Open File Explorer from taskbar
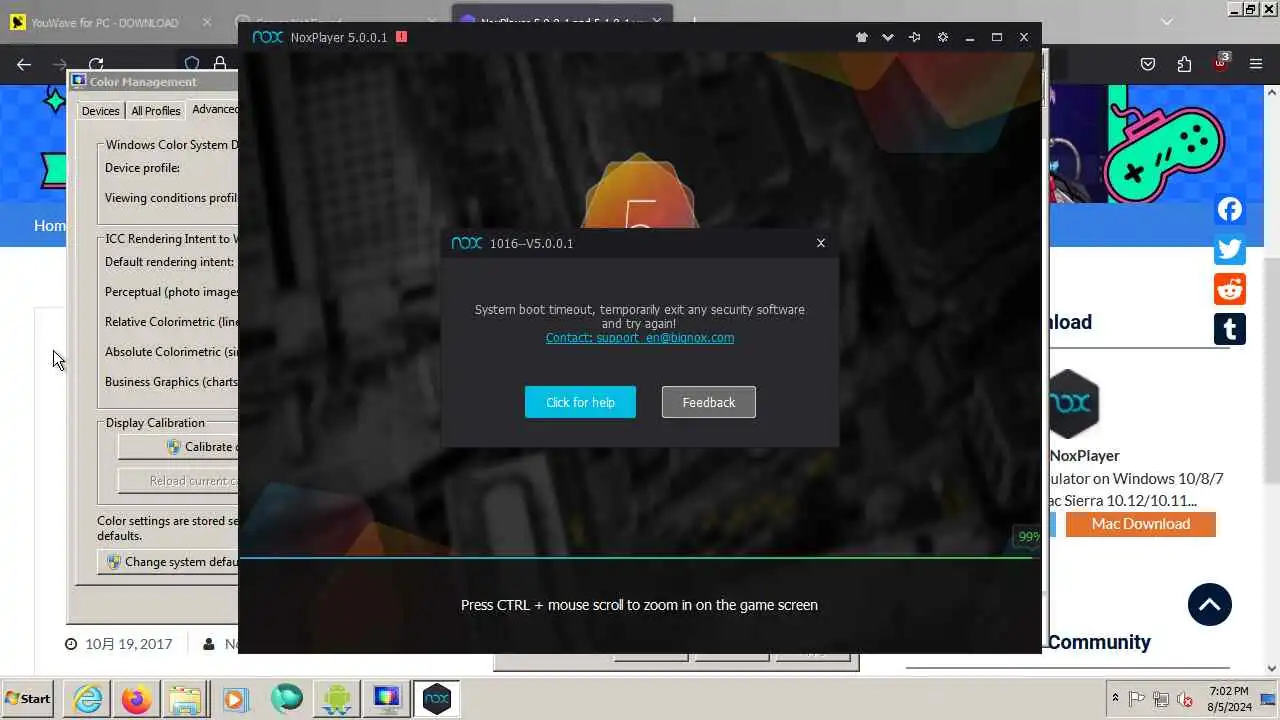This screenshot has width=1280, height=720. pos(185,699)
